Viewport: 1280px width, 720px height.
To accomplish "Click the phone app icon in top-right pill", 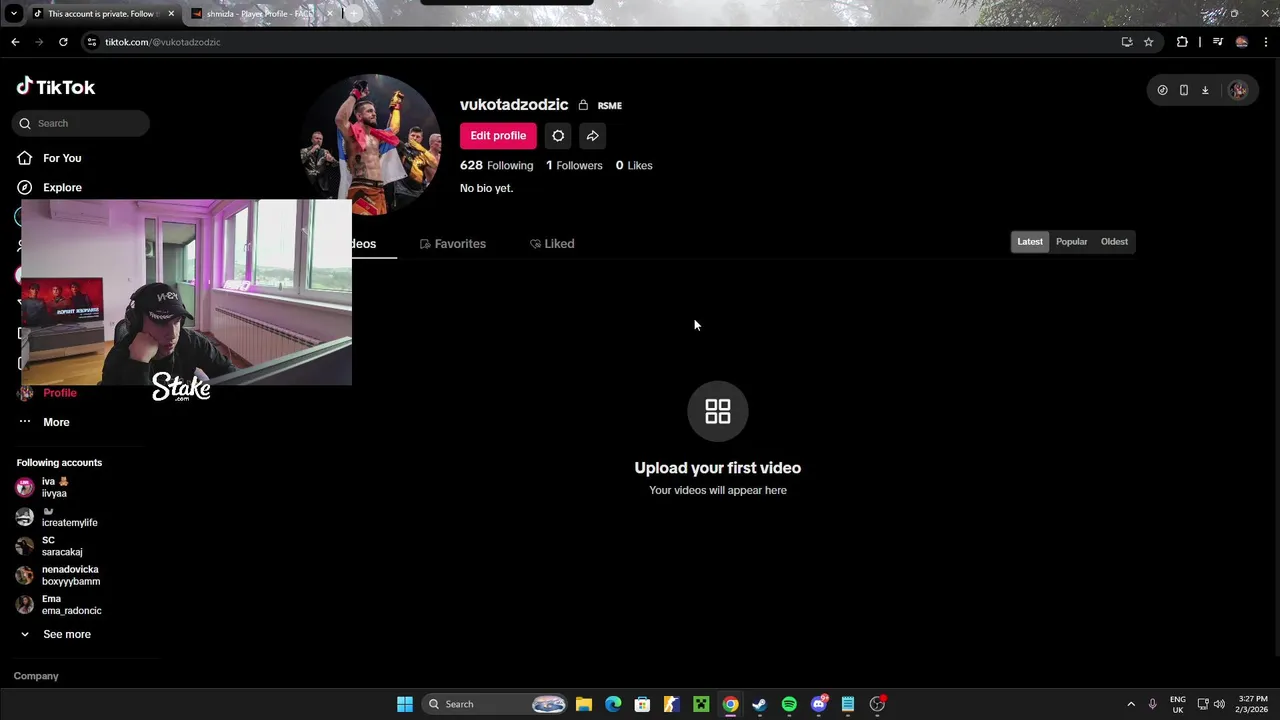I will pyautogui.click(x=1183, y=90).
